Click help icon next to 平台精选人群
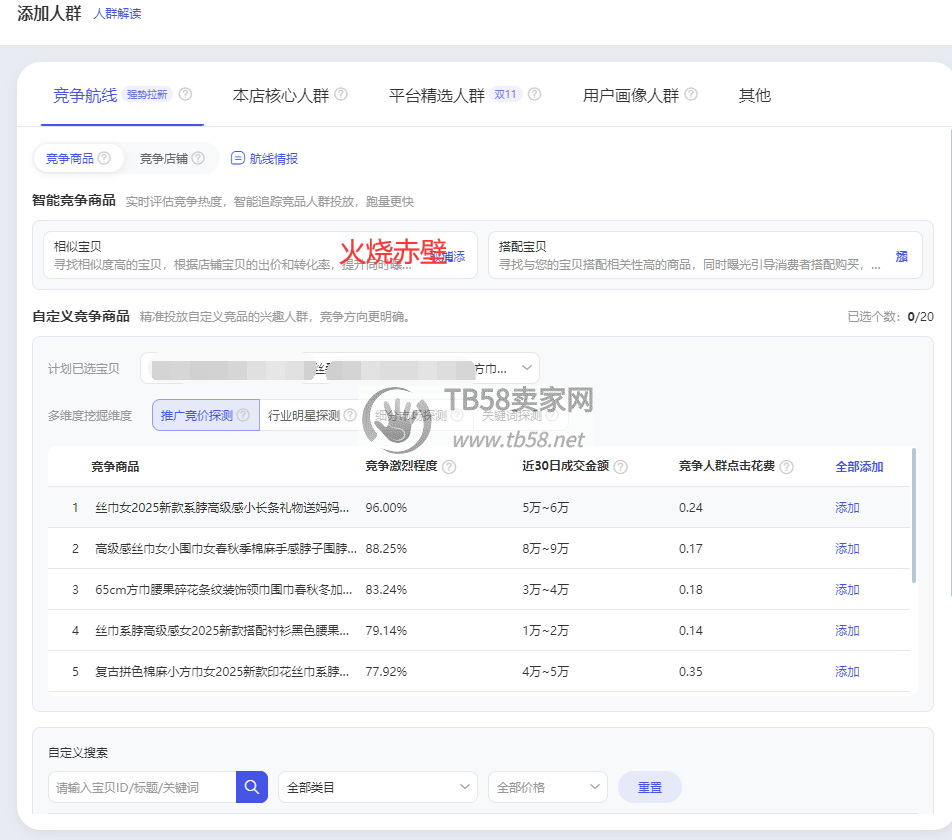The image size is (952, 840). [x=534, y=95]
